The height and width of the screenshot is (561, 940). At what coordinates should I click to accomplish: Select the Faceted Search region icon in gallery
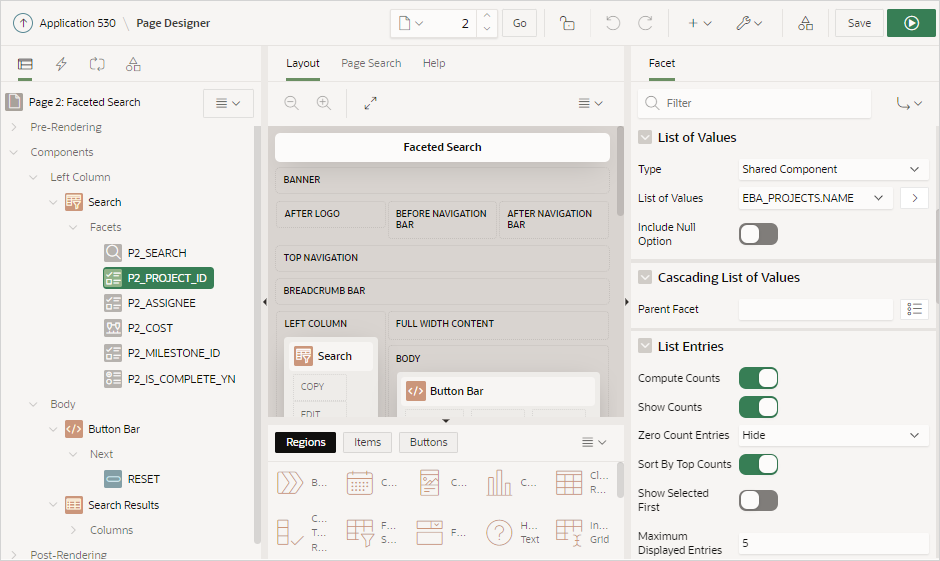click(360, 532)
